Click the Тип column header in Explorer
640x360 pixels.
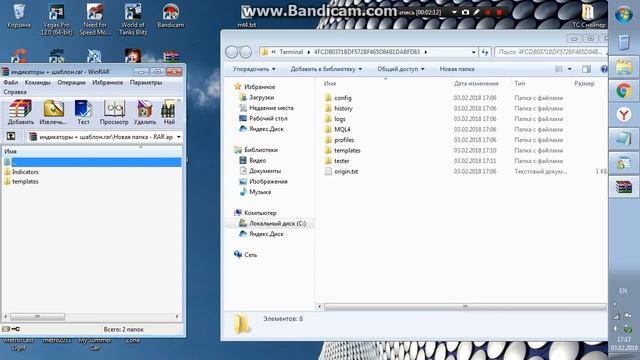(520, 83)
